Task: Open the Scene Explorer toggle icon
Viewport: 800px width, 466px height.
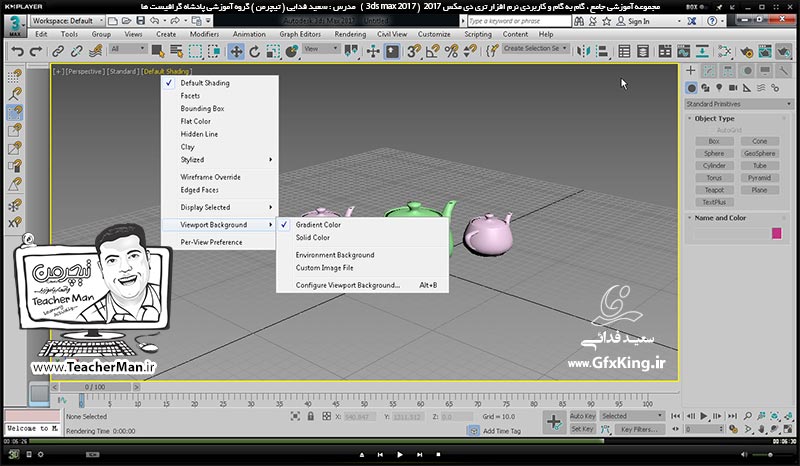Action: pos(624,52)
